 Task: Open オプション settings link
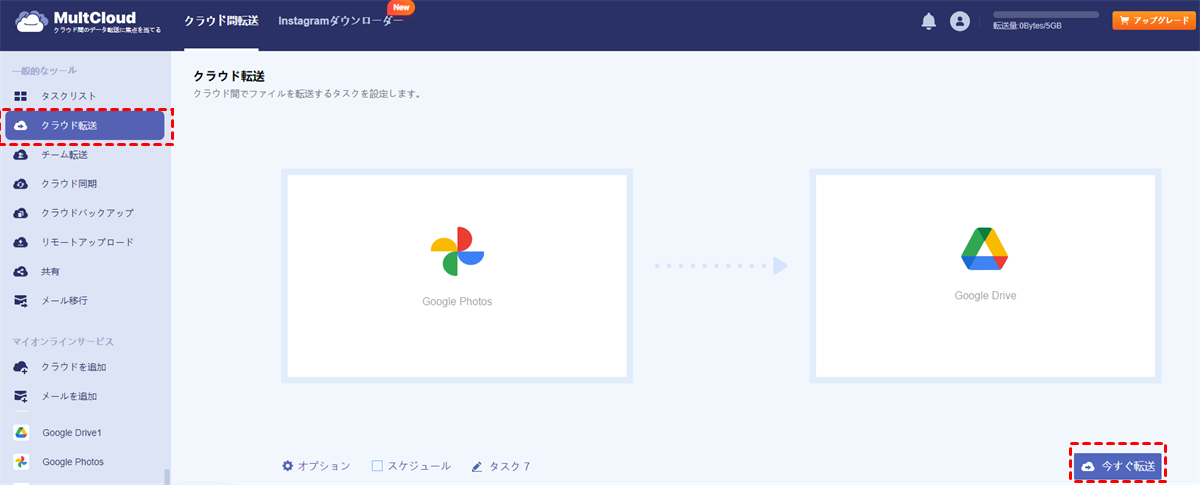(x=316, y=466)
